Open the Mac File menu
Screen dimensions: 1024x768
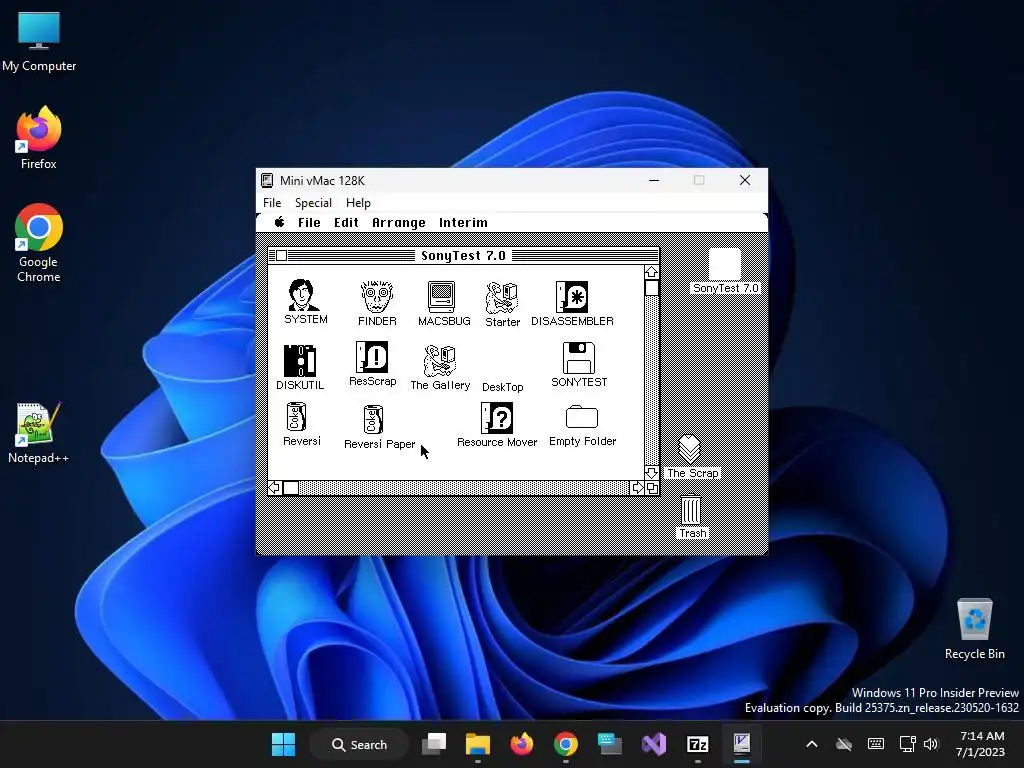point(309,223)
